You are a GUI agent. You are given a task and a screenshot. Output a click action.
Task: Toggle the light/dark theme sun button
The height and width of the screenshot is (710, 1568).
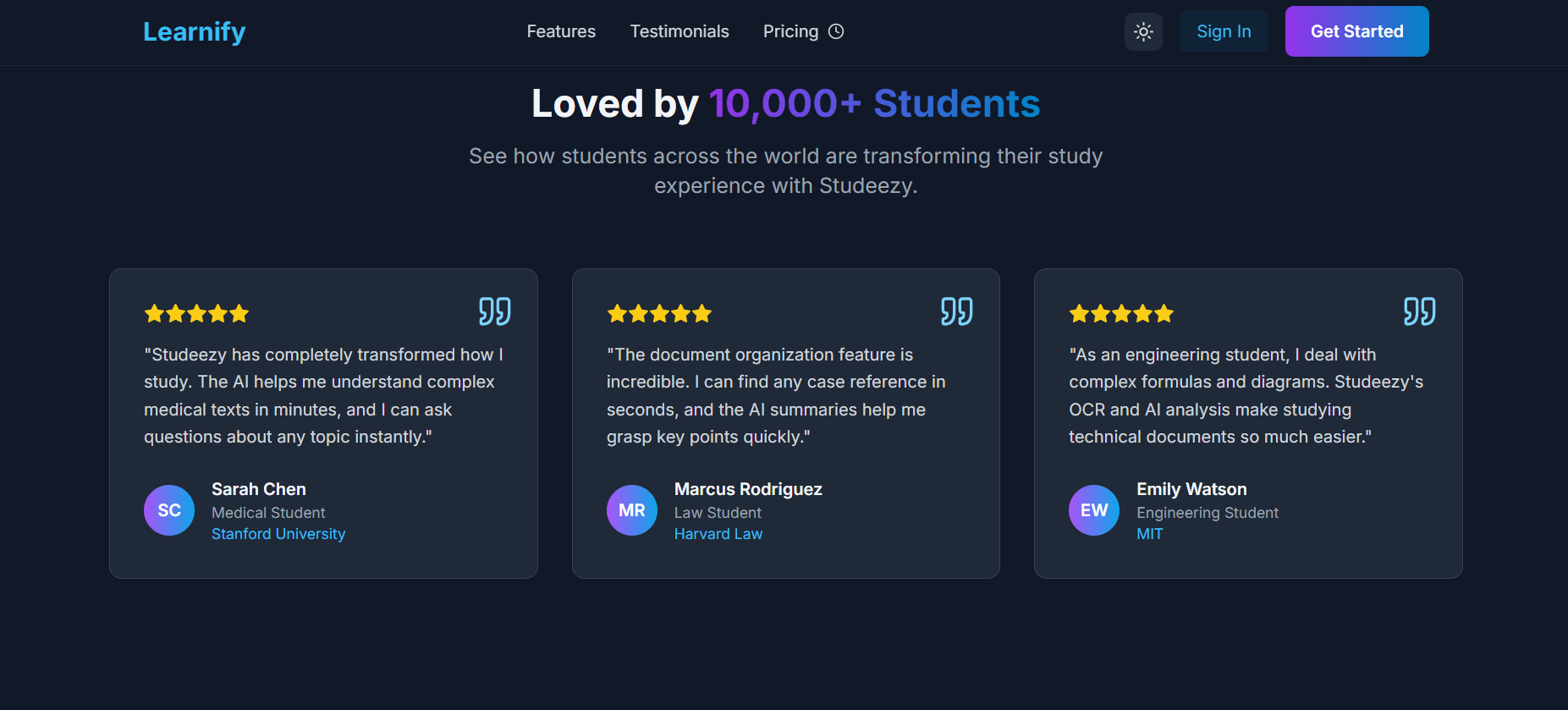(x=1143, y=32)
